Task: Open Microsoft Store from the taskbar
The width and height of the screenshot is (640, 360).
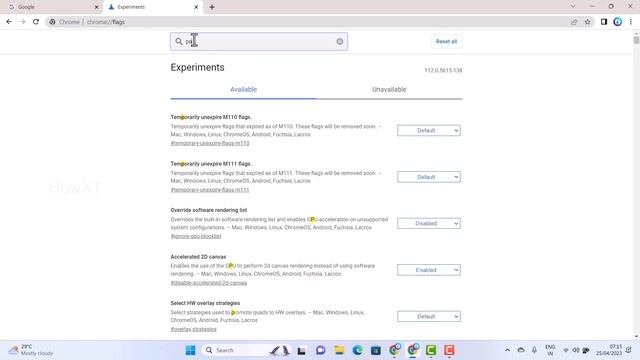Action: tap(376, 350)
